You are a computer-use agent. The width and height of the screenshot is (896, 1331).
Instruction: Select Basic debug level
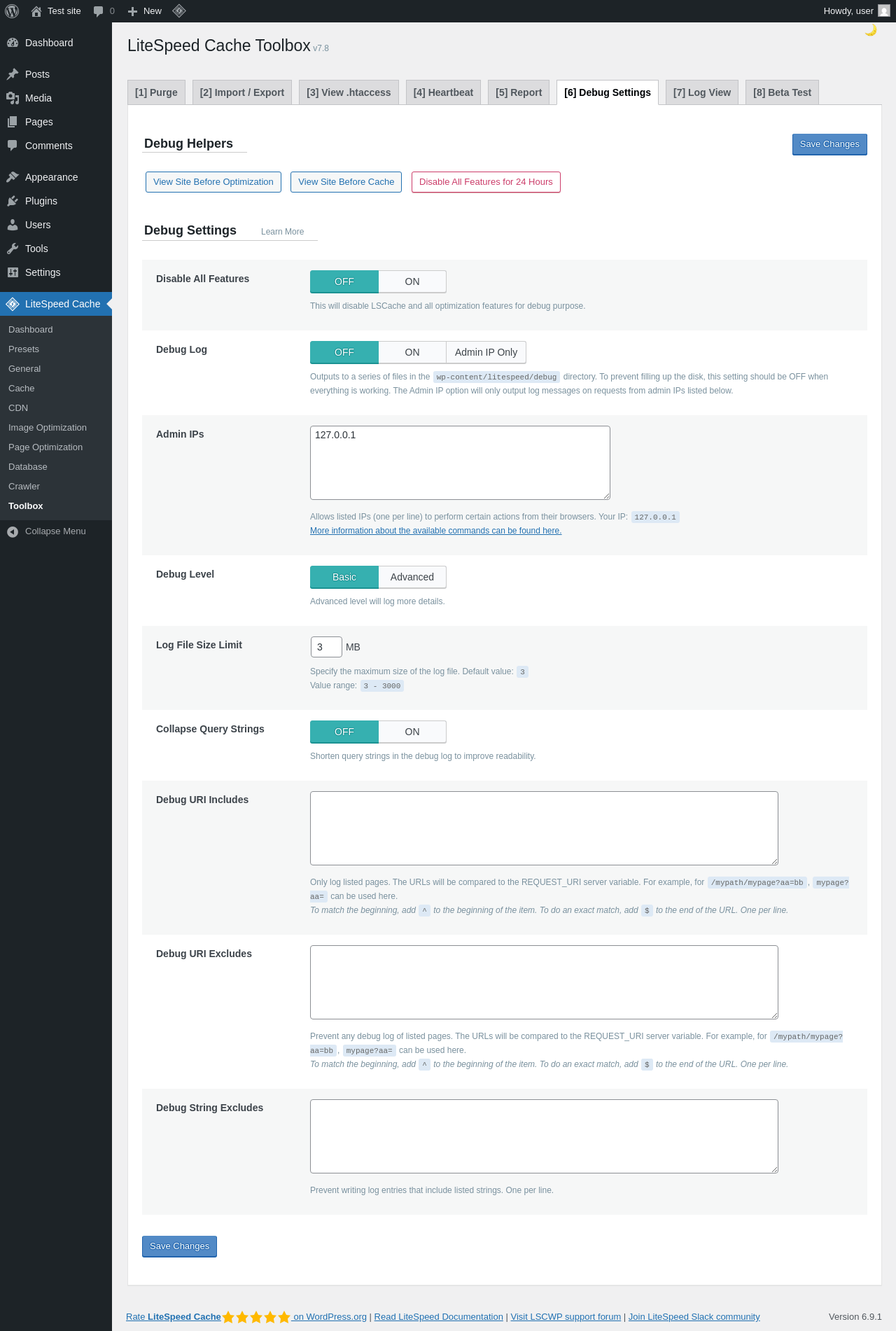(344, 577)
